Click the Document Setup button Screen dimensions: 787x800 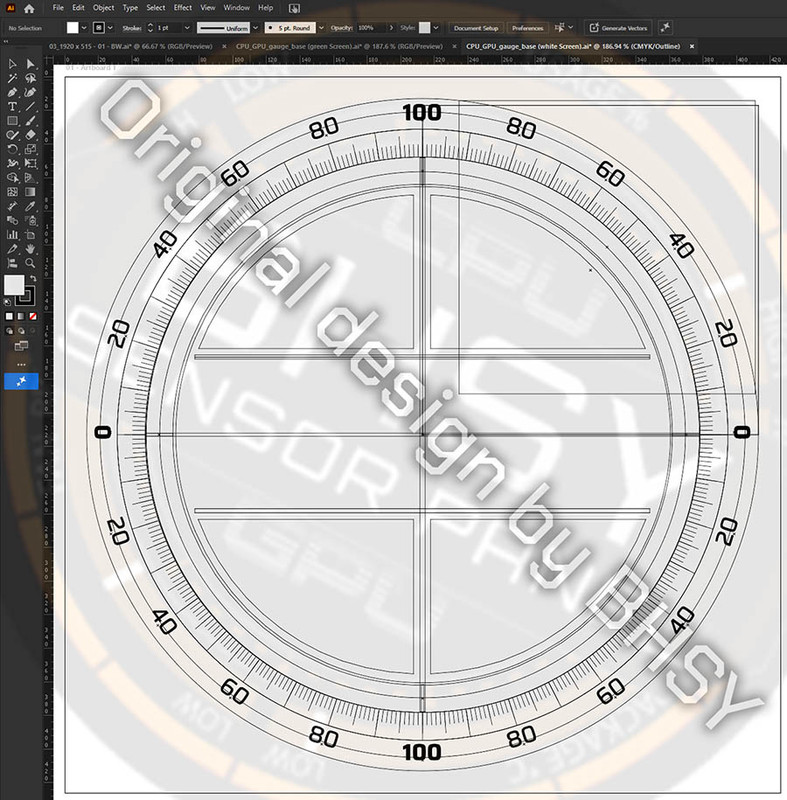coord(476,28)
